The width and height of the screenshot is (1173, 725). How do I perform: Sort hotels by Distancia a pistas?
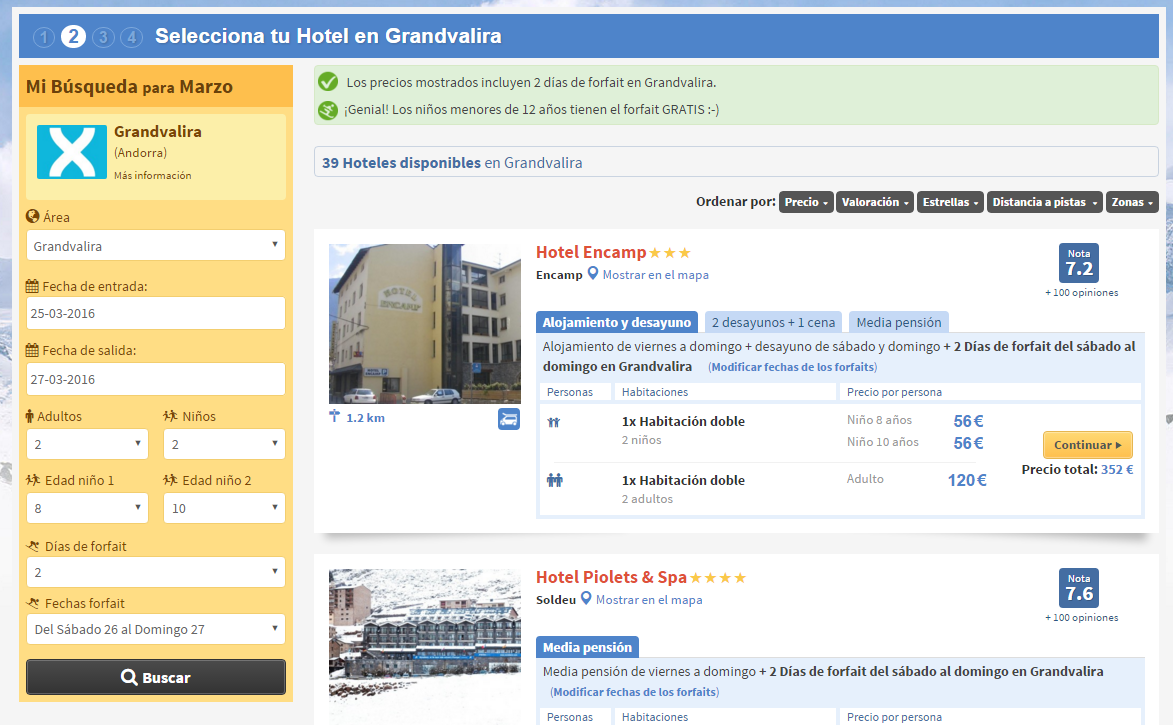tap(1044, 202)
